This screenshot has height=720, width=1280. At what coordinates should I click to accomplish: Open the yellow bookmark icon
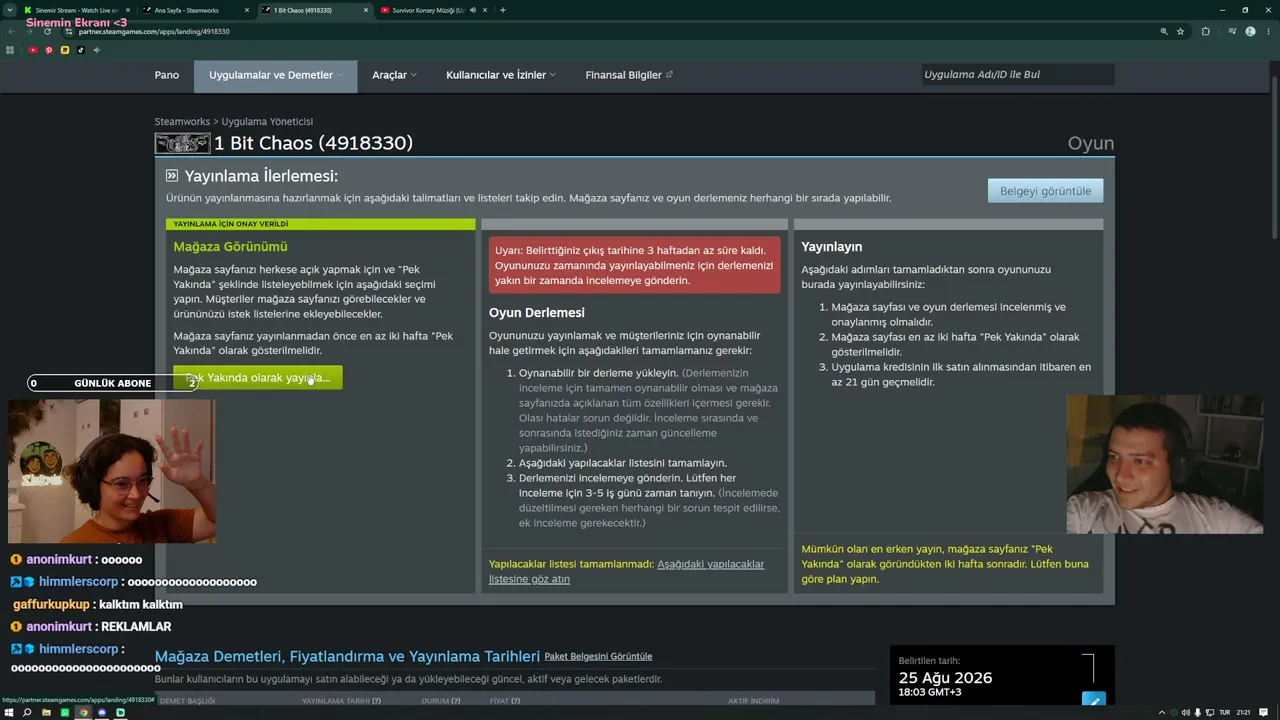pyautogui.click(x=65, y=50)
